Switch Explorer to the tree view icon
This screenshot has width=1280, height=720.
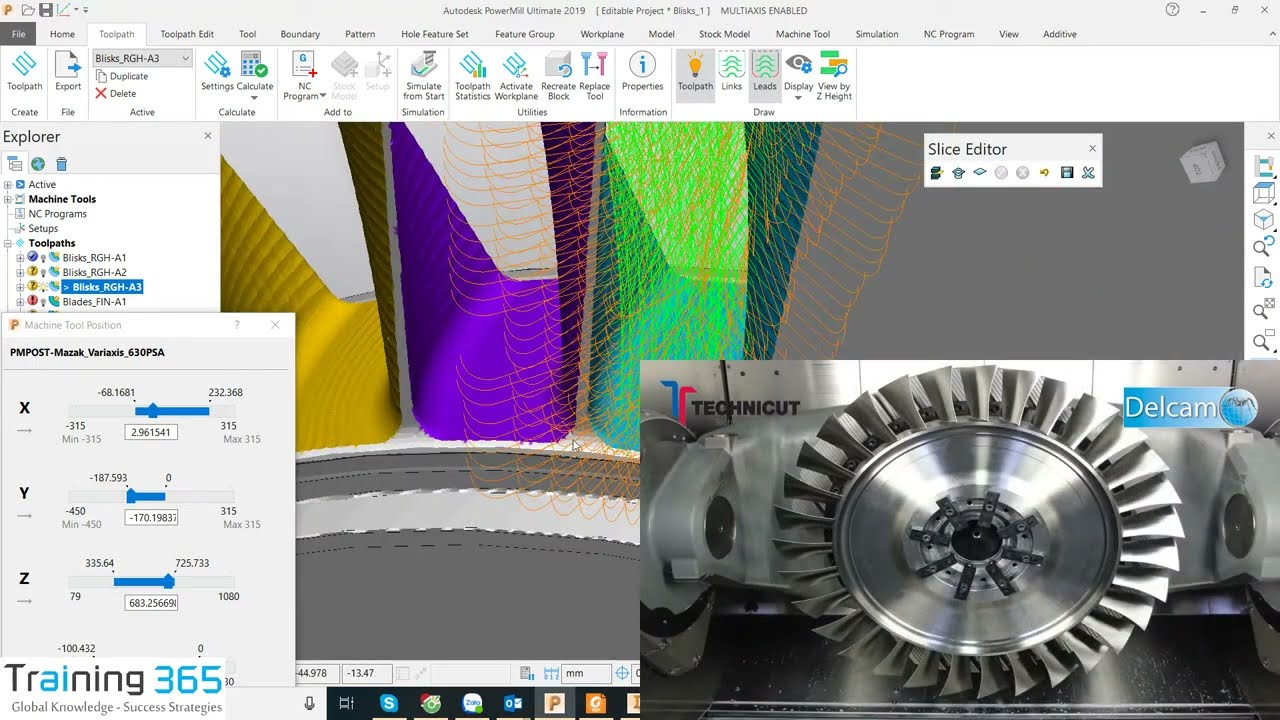[15, 164]
